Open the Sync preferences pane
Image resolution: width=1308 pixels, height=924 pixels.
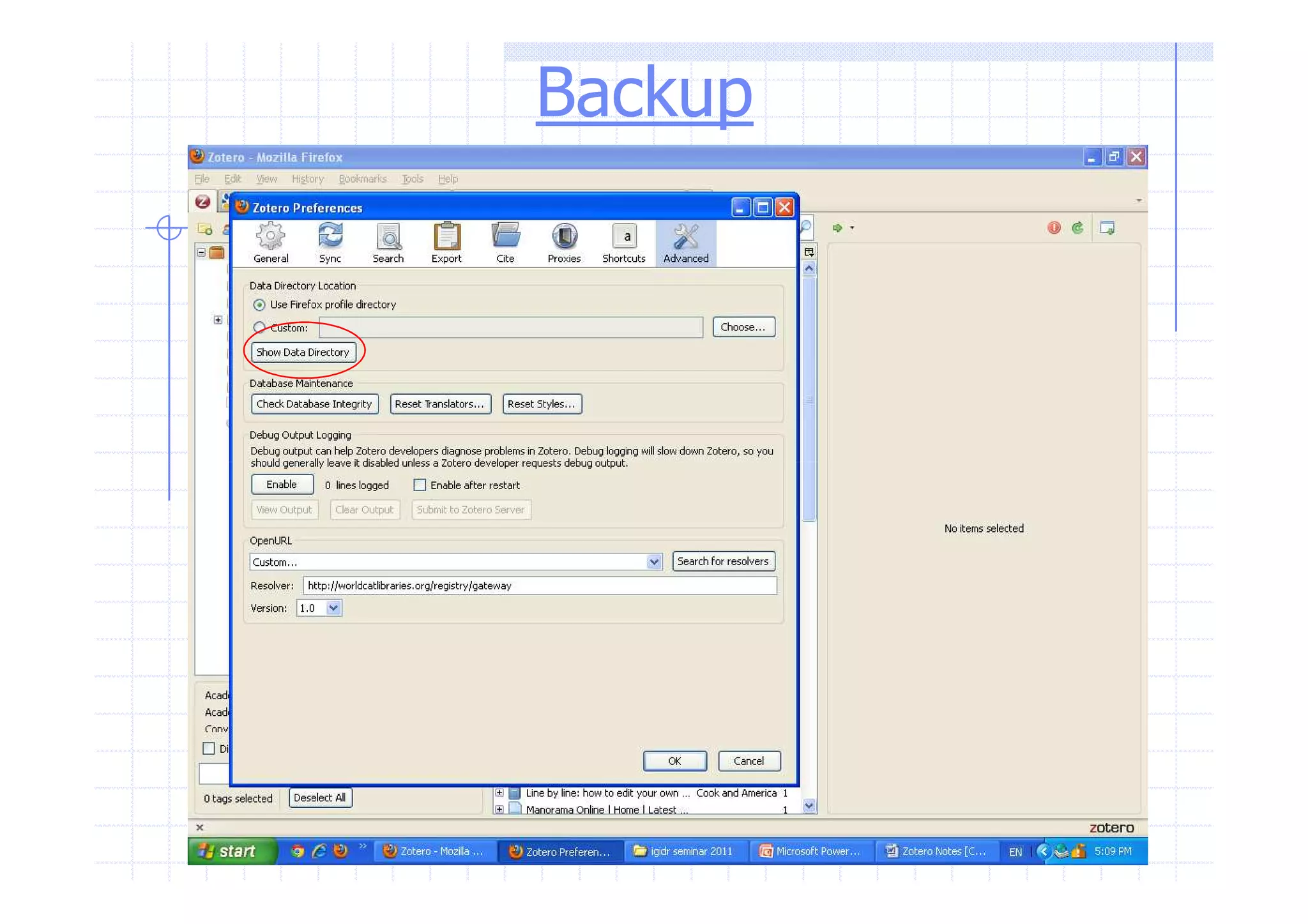(330, 243)
